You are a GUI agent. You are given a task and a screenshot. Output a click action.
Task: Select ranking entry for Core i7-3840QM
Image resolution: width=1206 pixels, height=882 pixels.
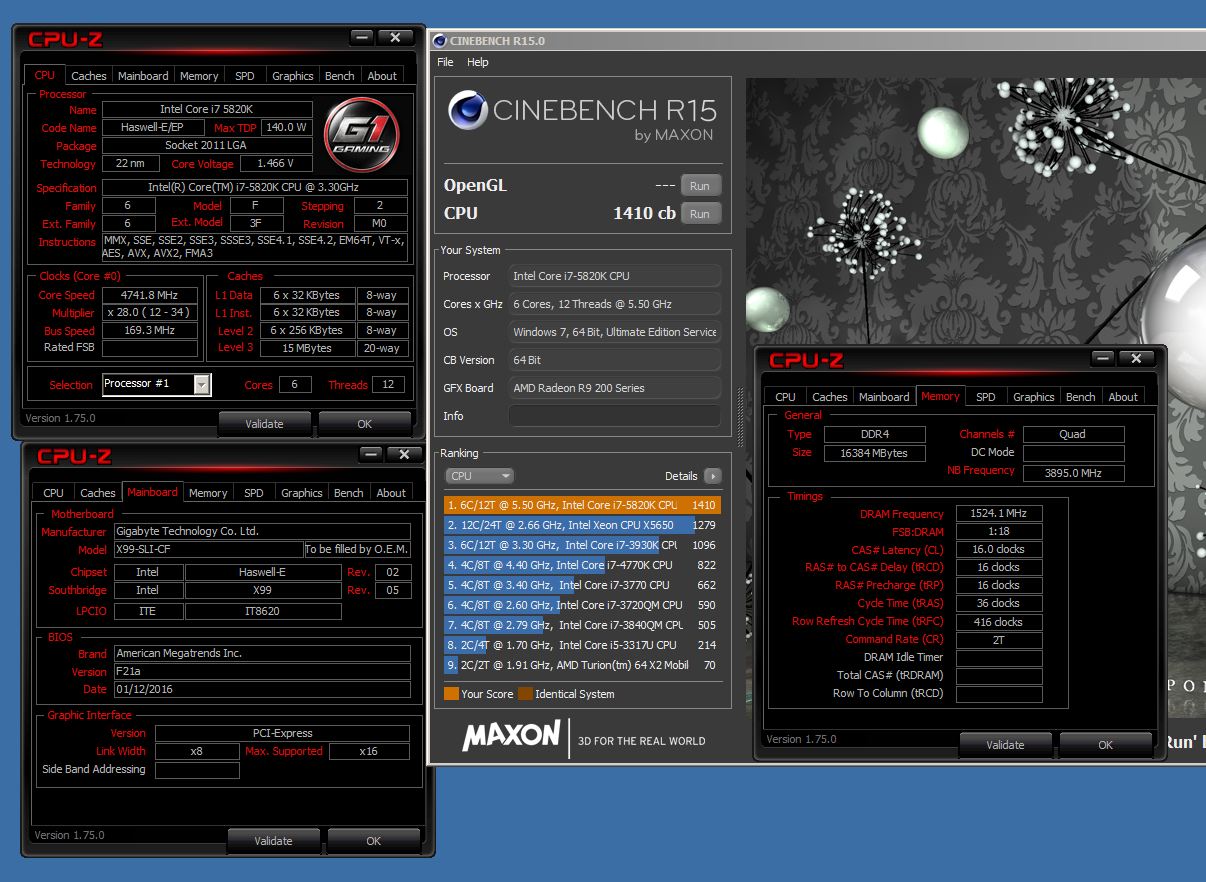tap(582, 625)
